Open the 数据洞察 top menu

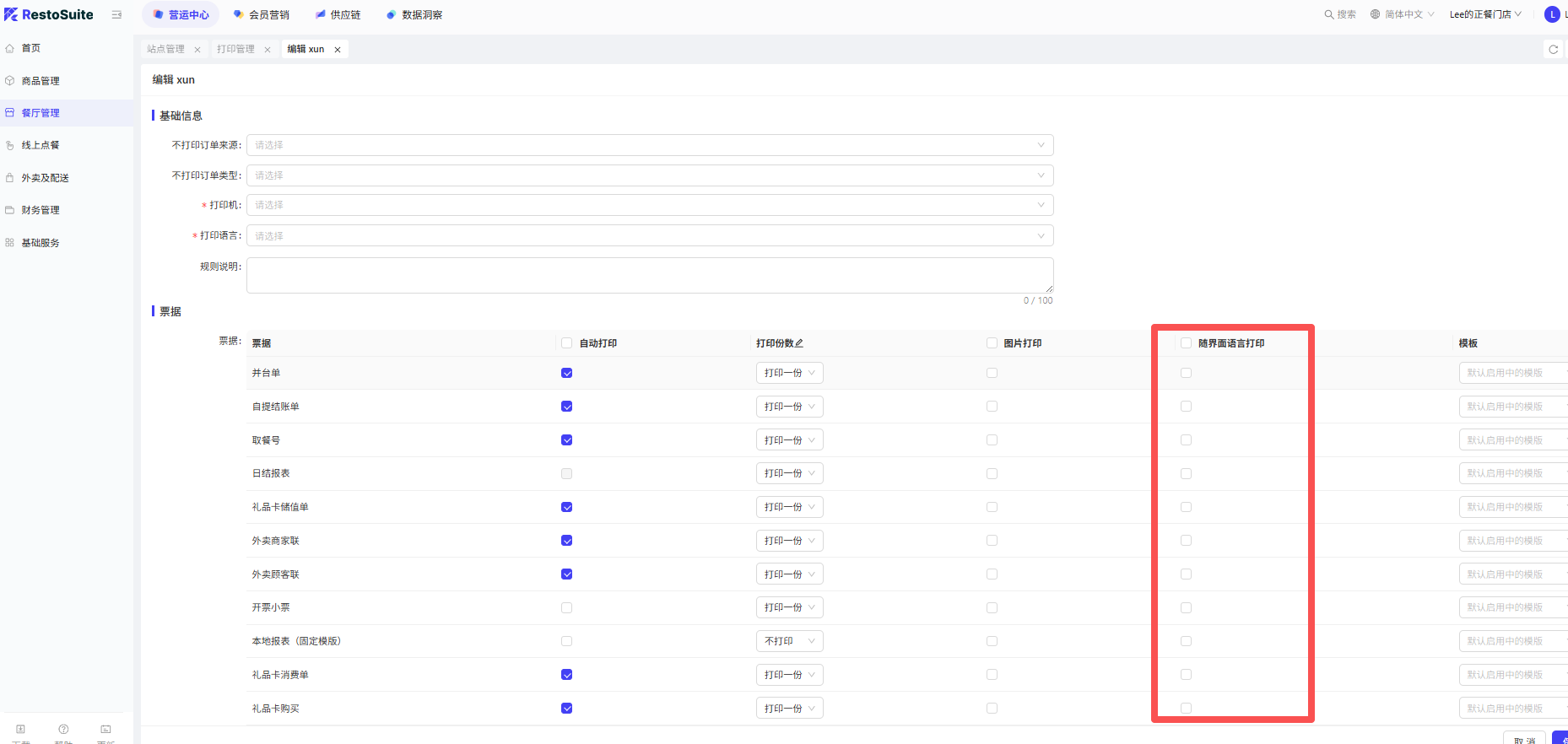tap(414, 14)
